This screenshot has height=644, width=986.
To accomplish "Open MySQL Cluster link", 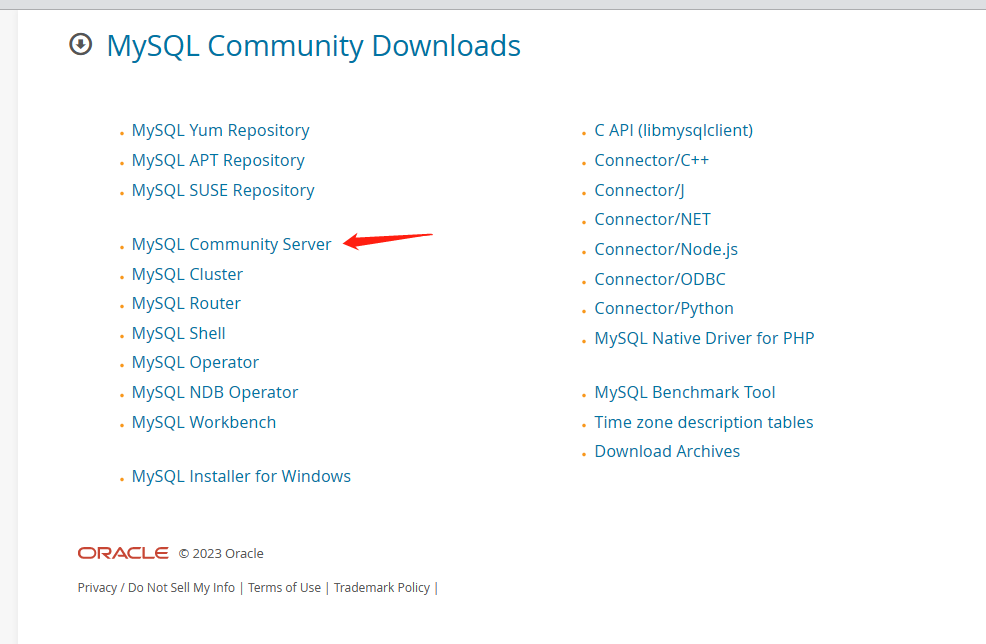I will (x=187, y=274).
